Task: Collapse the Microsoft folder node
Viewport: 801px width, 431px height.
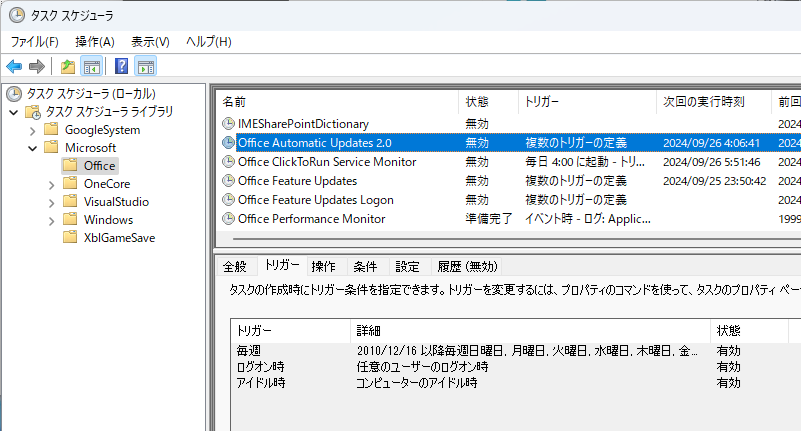Action: point(33,148)
